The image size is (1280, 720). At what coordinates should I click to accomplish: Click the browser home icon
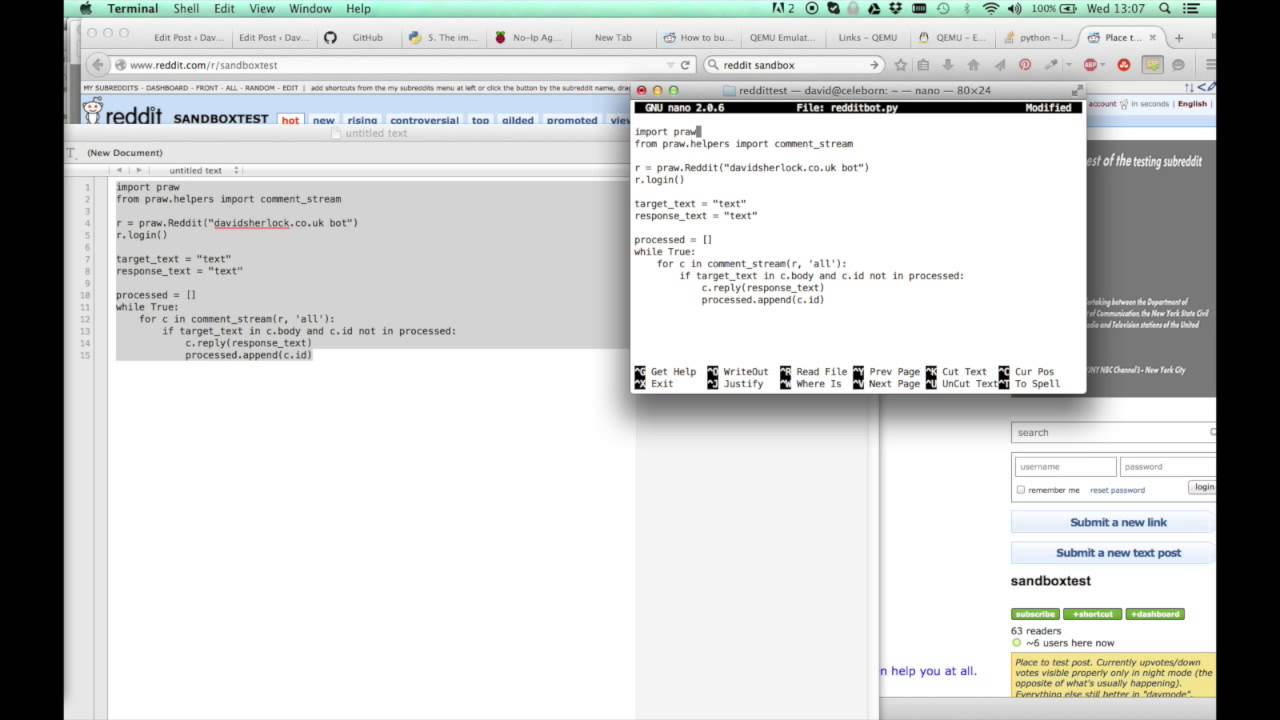973,65
